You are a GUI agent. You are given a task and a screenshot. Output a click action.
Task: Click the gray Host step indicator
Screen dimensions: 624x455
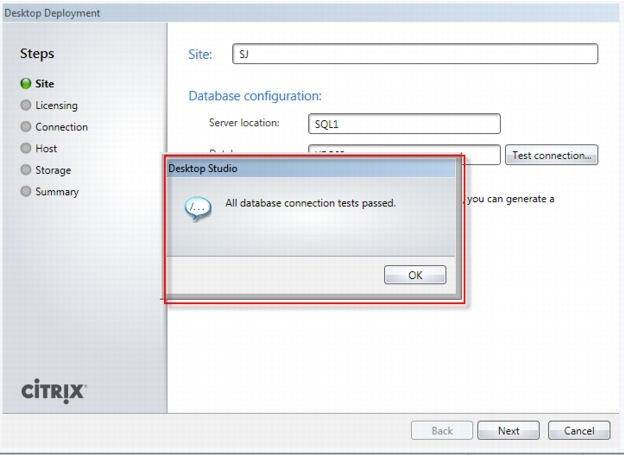pos(25,148)
